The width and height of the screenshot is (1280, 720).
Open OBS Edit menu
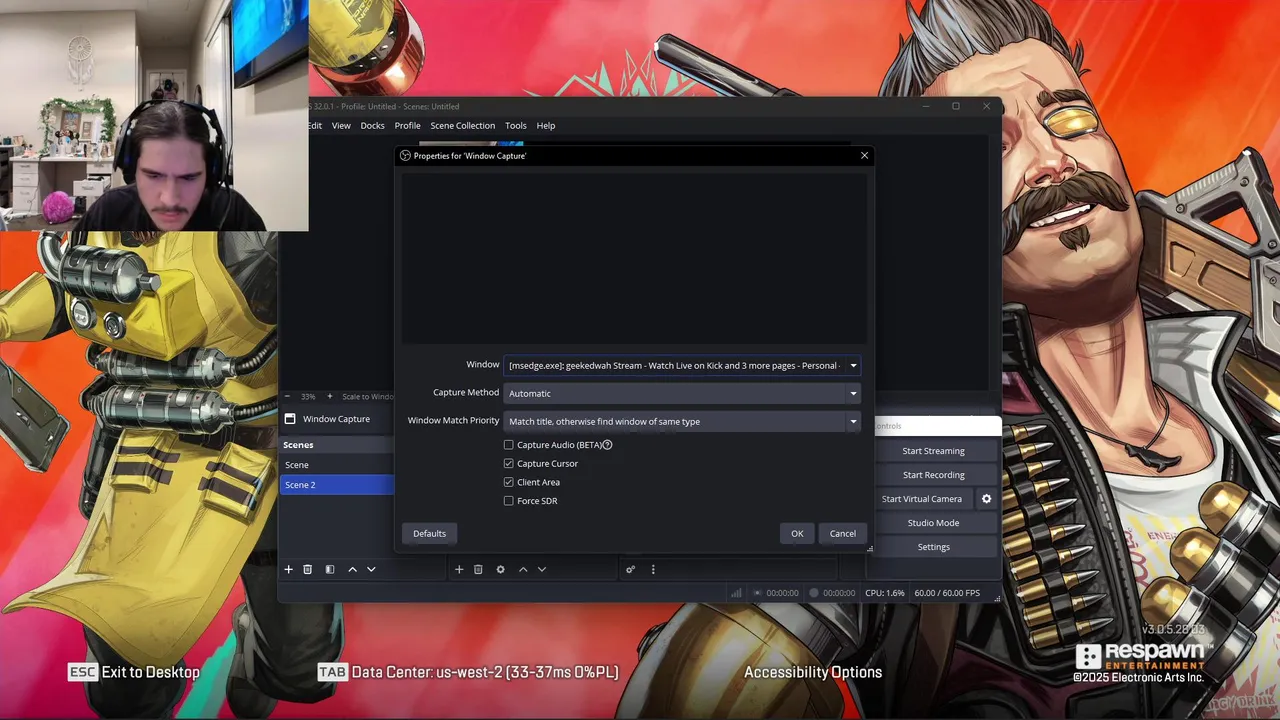tap(315, 126)
